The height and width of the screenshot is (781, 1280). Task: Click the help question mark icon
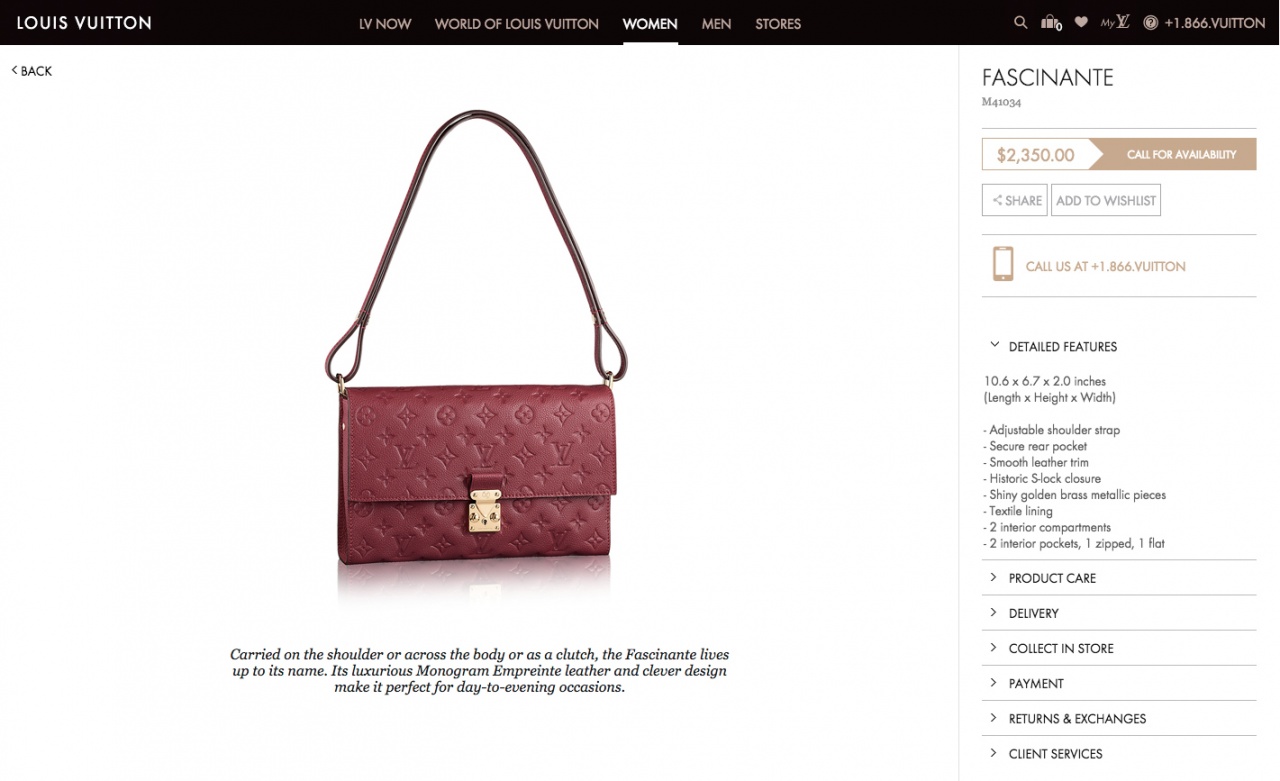1150,22
